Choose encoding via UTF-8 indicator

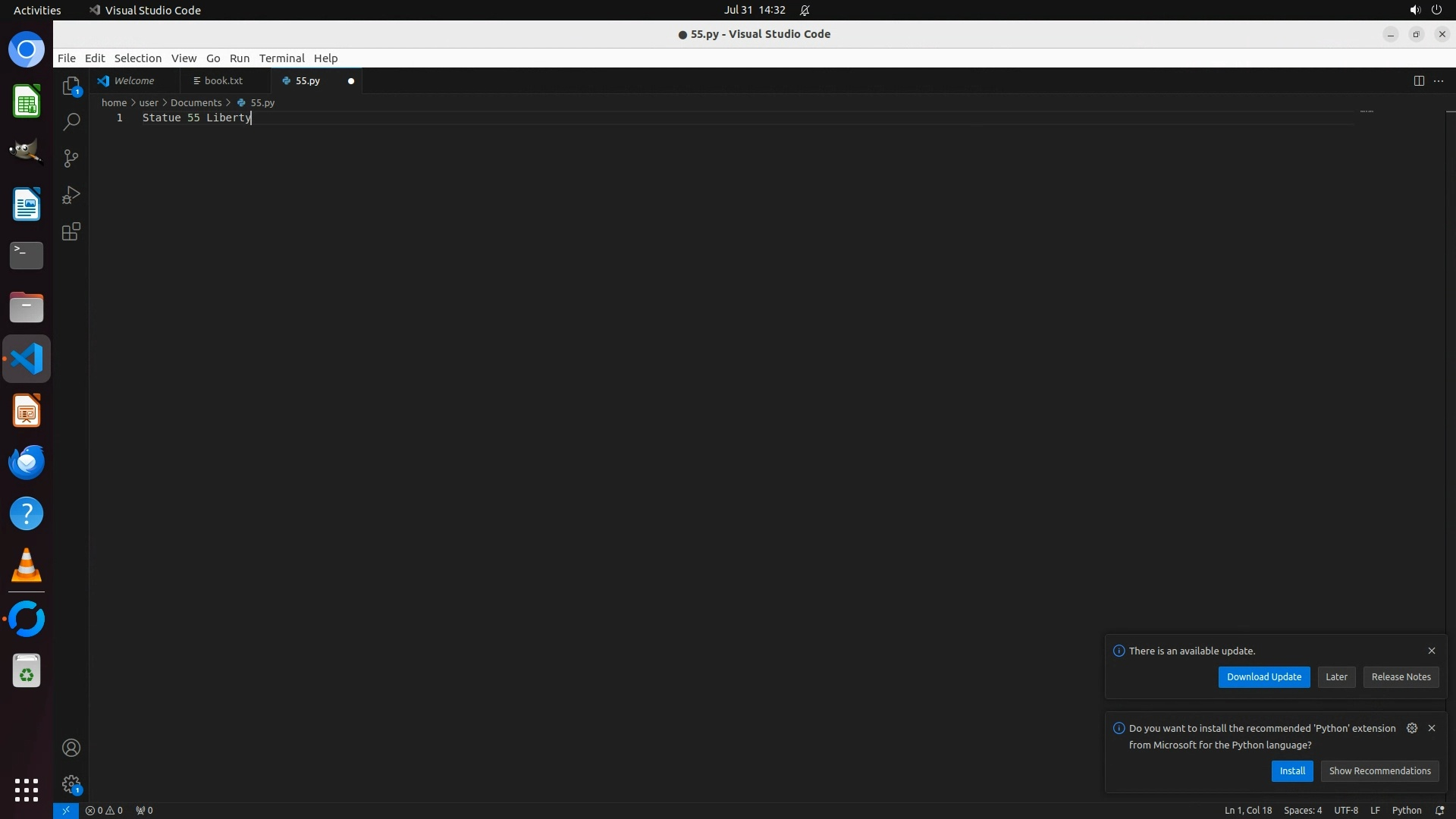point(1345,810)
